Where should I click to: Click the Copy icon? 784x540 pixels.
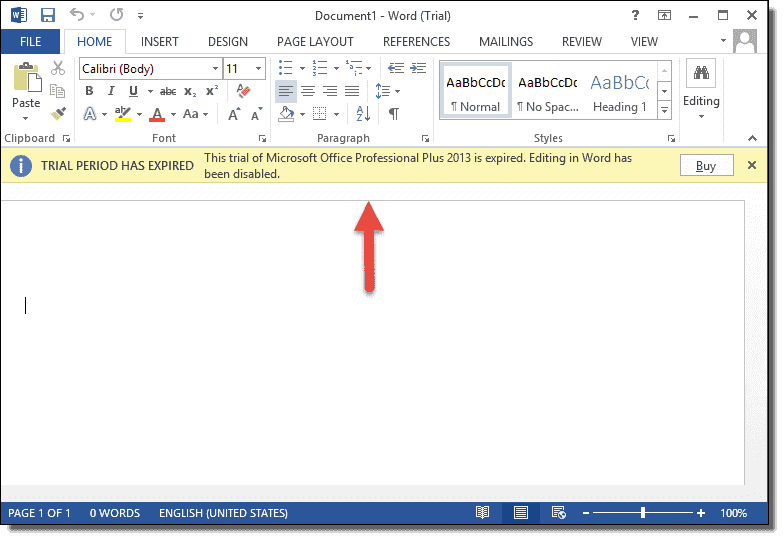coord(58,91)
